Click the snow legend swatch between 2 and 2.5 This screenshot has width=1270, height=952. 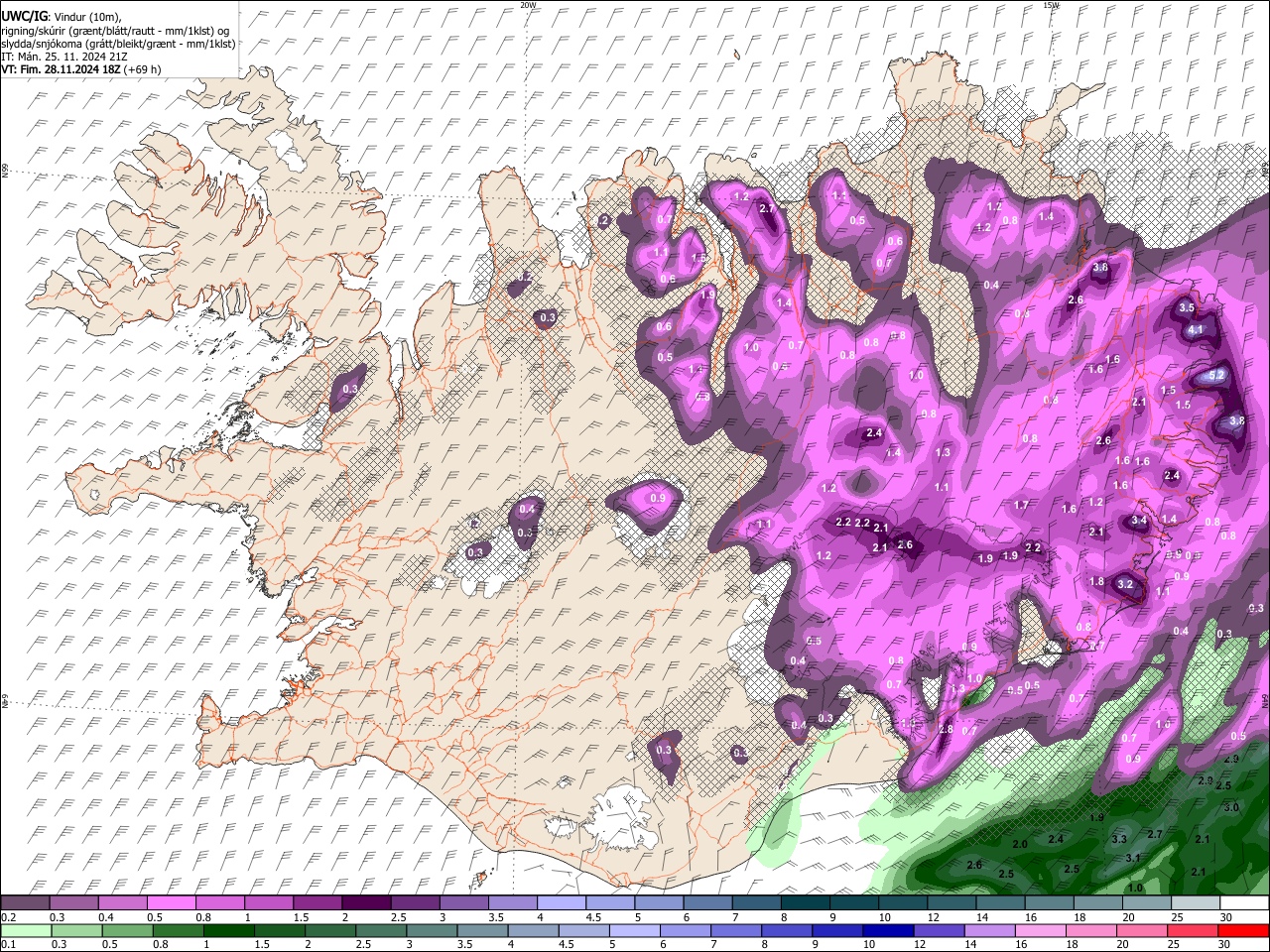[366, 903]
